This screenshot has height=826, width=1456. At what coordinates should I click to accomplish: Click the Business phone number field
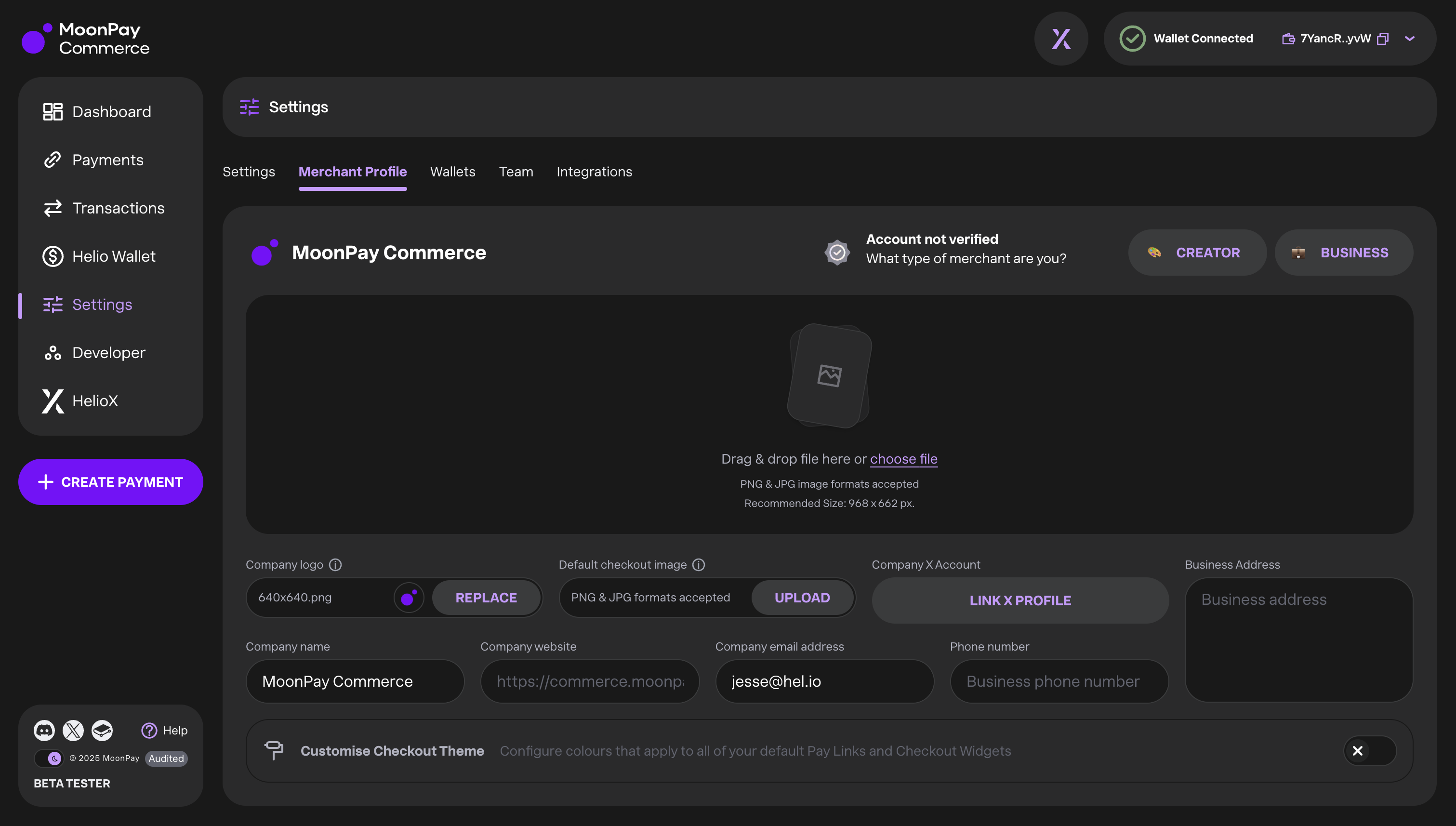point(1059,681)
